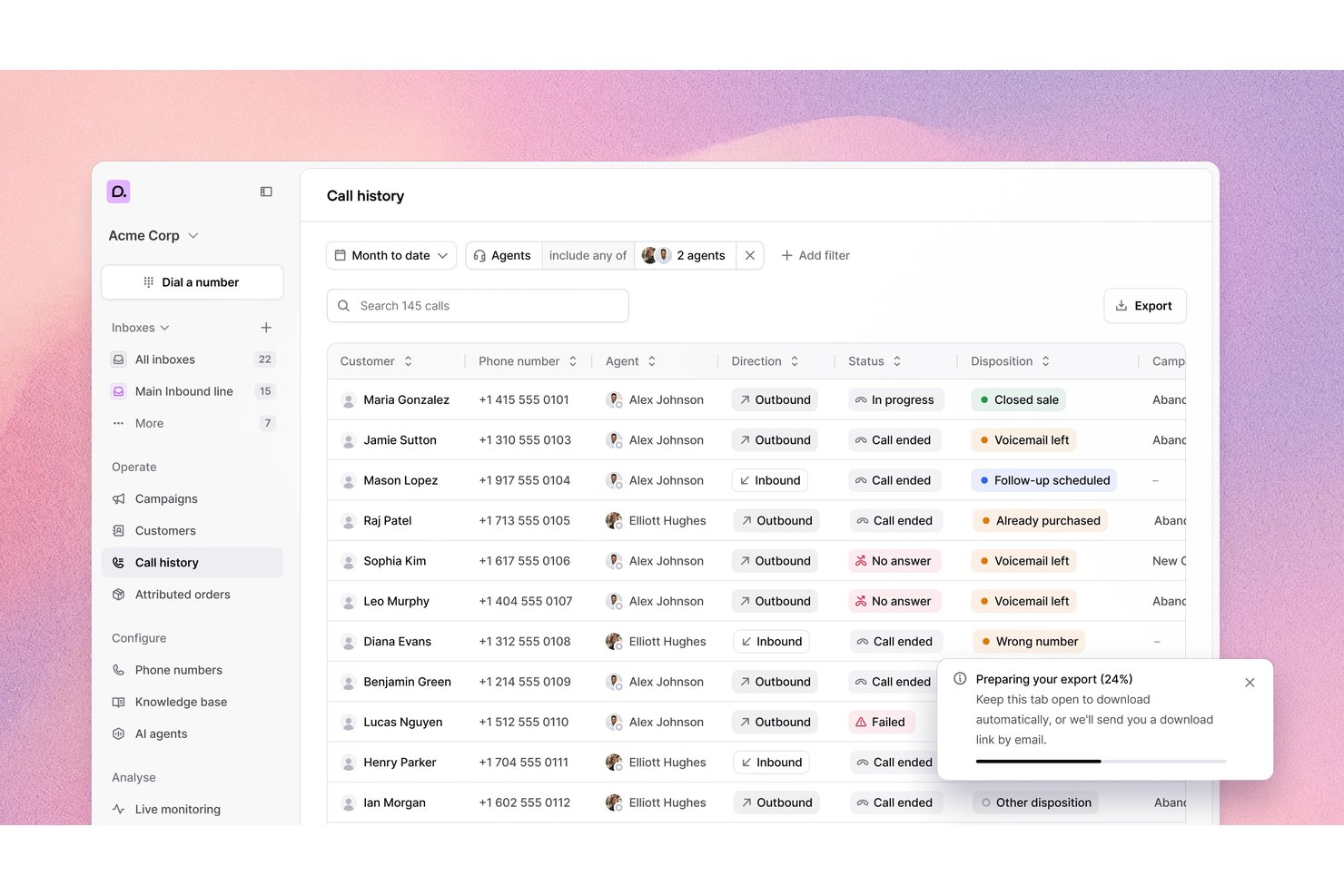Open the Month to date range dropdown
The width and height of the screenshot is (1344, 896).
[391, 256]
